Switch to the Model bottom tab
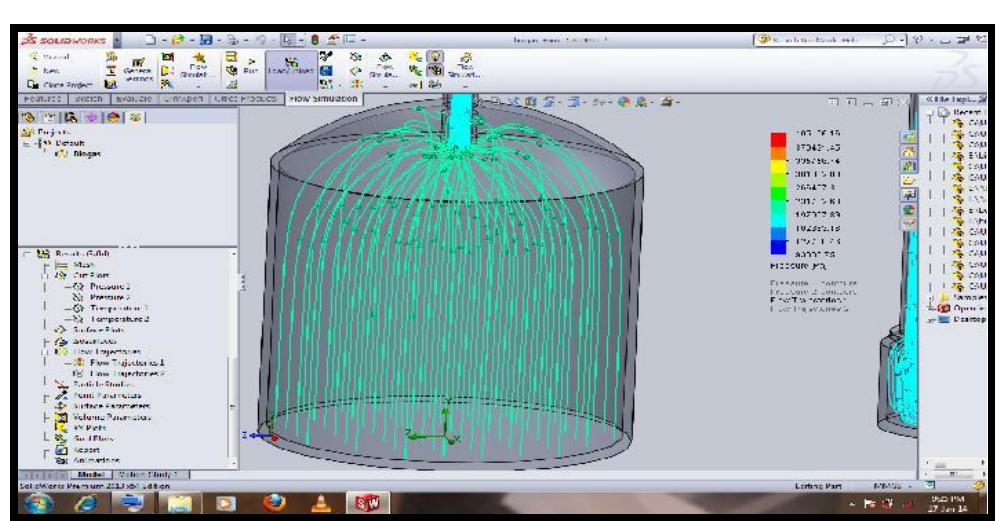Viewport: 1006px width, 521px height. coord(90,475)
